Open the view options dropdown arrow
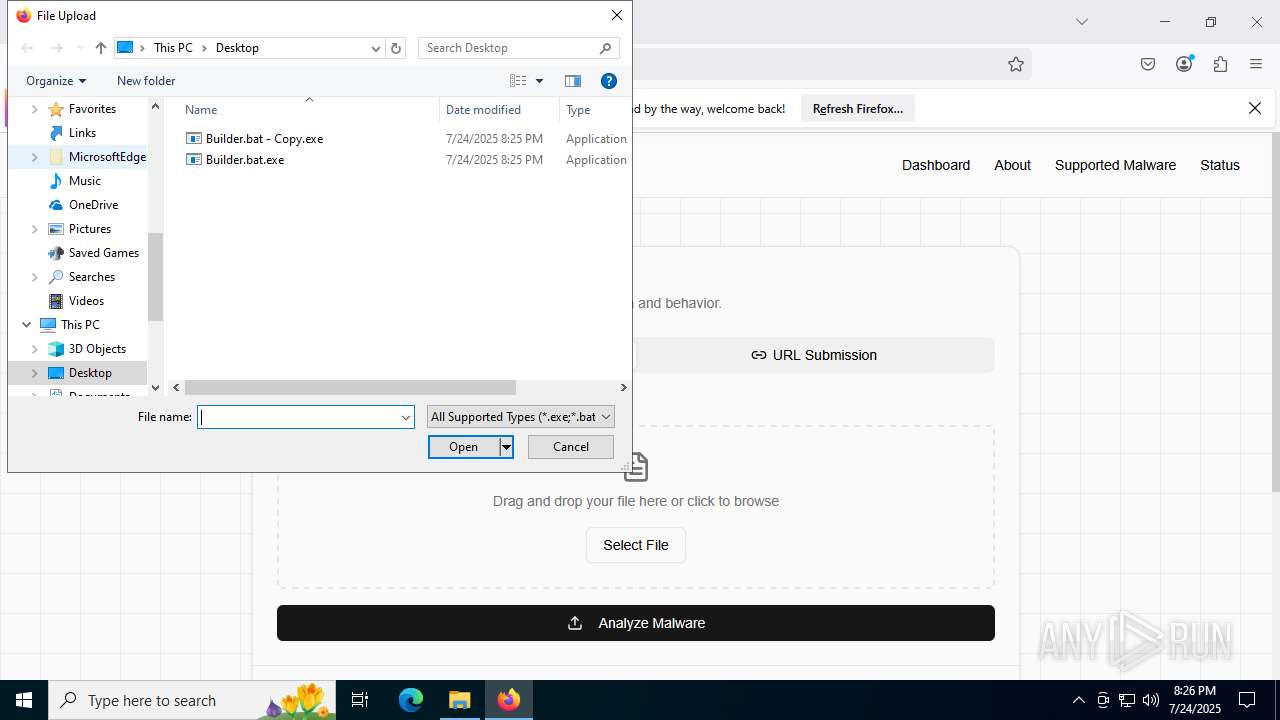The width and height of the screenshot is (1280, 720). click(x=539, y=81)
